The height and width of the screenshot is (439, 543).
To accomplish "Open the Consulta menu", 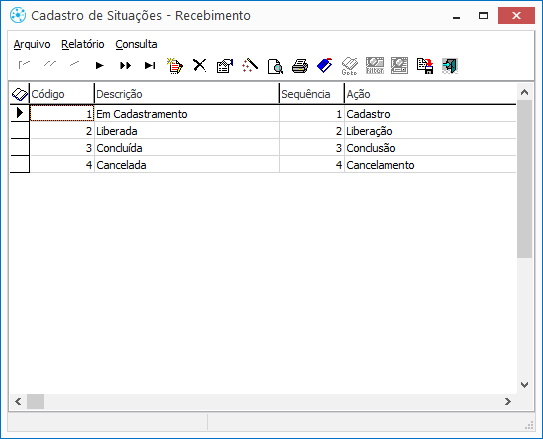I will (x=136, y=44).
